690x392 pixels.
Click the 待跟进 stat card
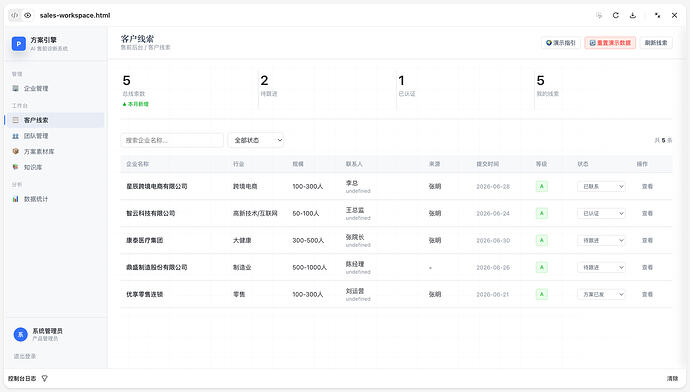327,92
